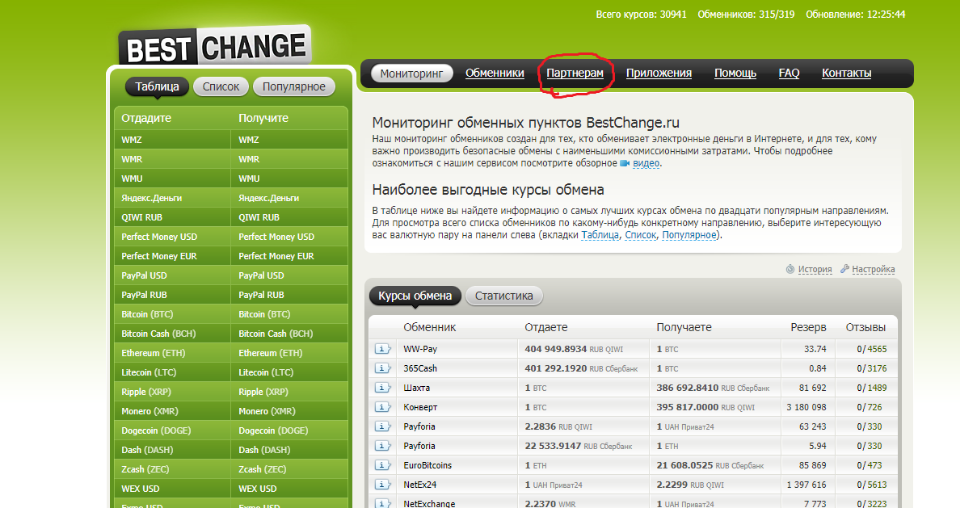Select the Список tab in left panel
This screenshot has width=960, height=508.
click(x=221, y=87)
